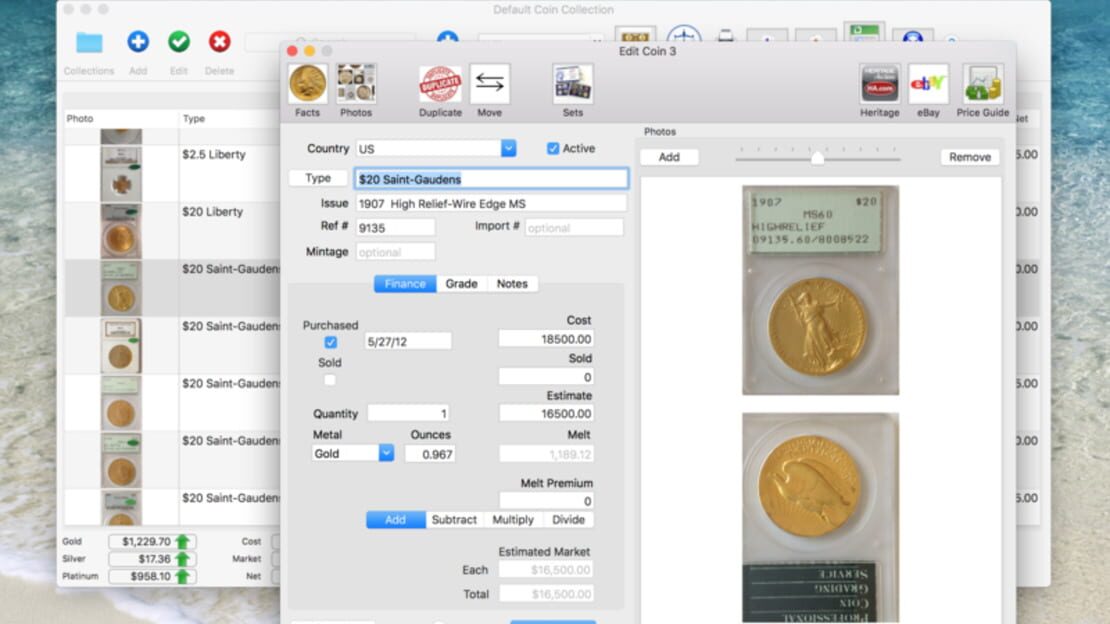Click the Duplicate stamp icon
1110x624 pixels.
click(440, 84)
